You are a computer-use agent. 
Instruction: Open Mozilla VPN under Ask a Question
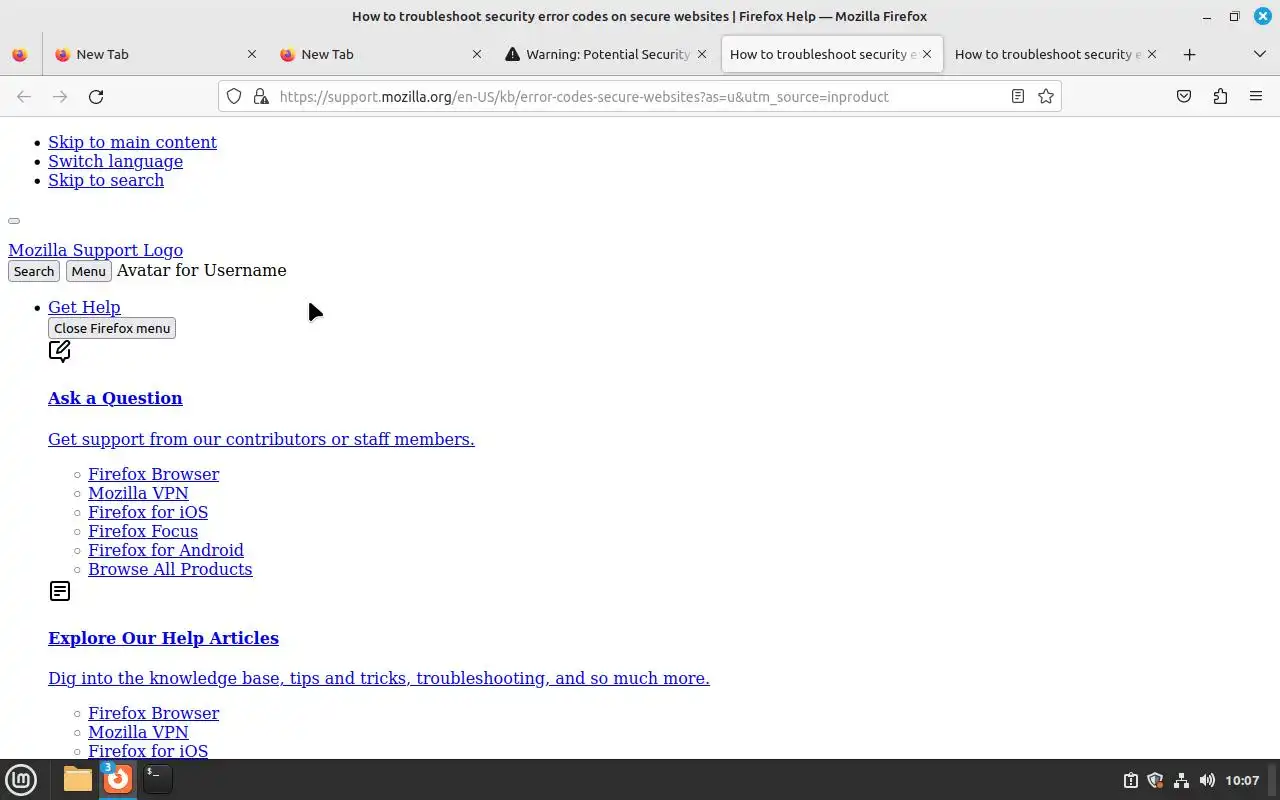click(138, 493)
